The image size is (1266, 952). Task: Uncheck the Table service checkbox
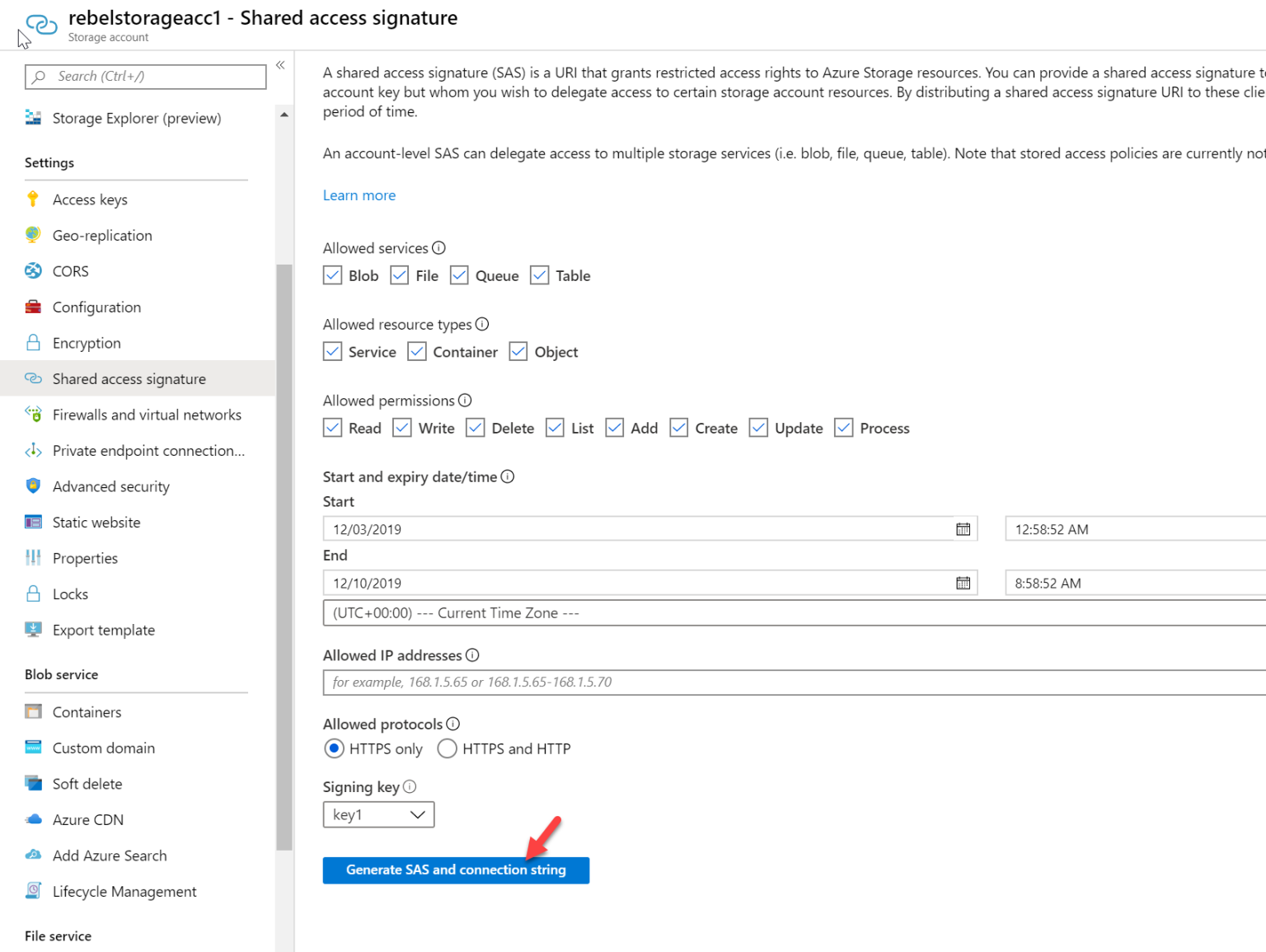point(540,274)
